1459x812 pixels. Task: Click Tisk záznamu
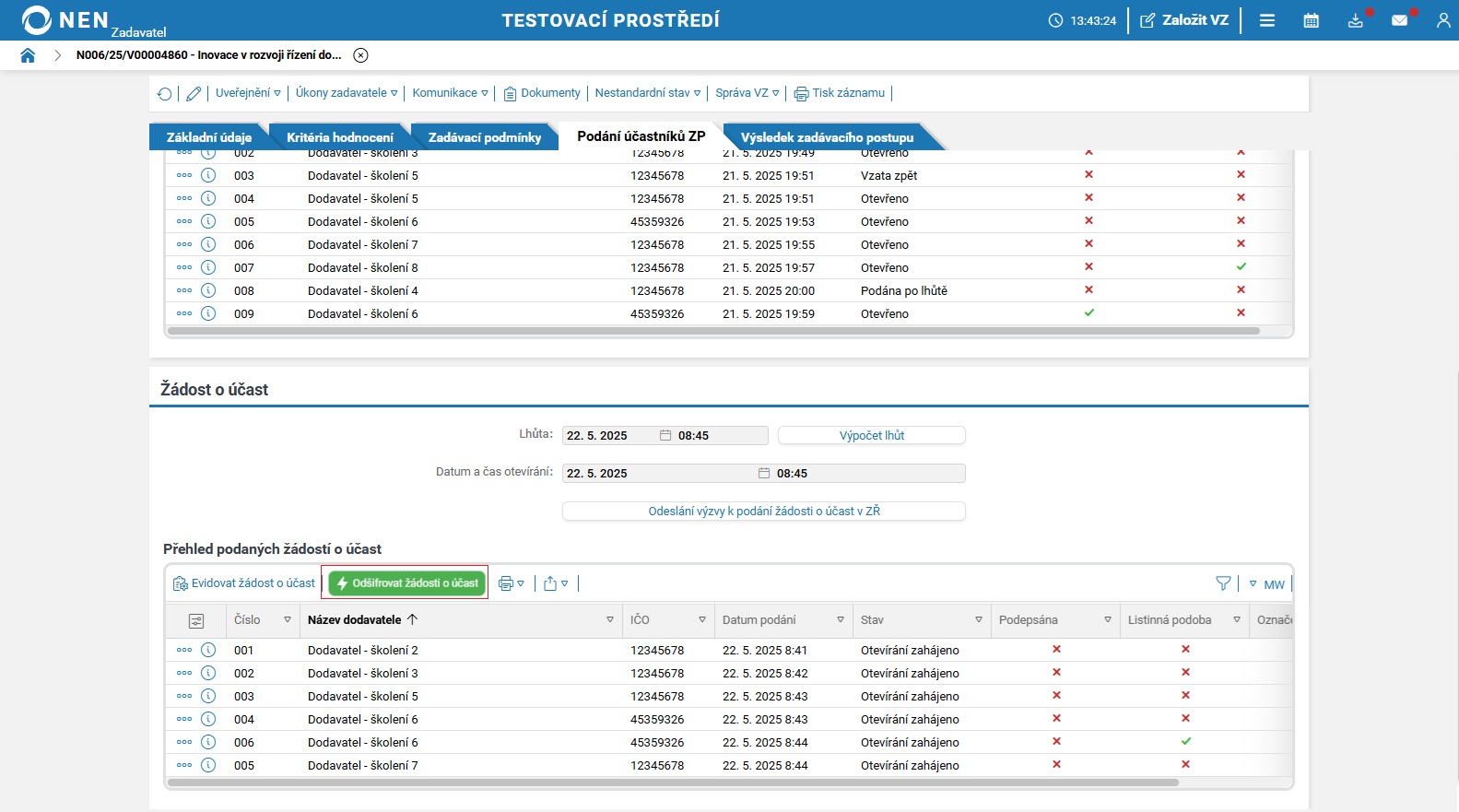click(840, 93)
